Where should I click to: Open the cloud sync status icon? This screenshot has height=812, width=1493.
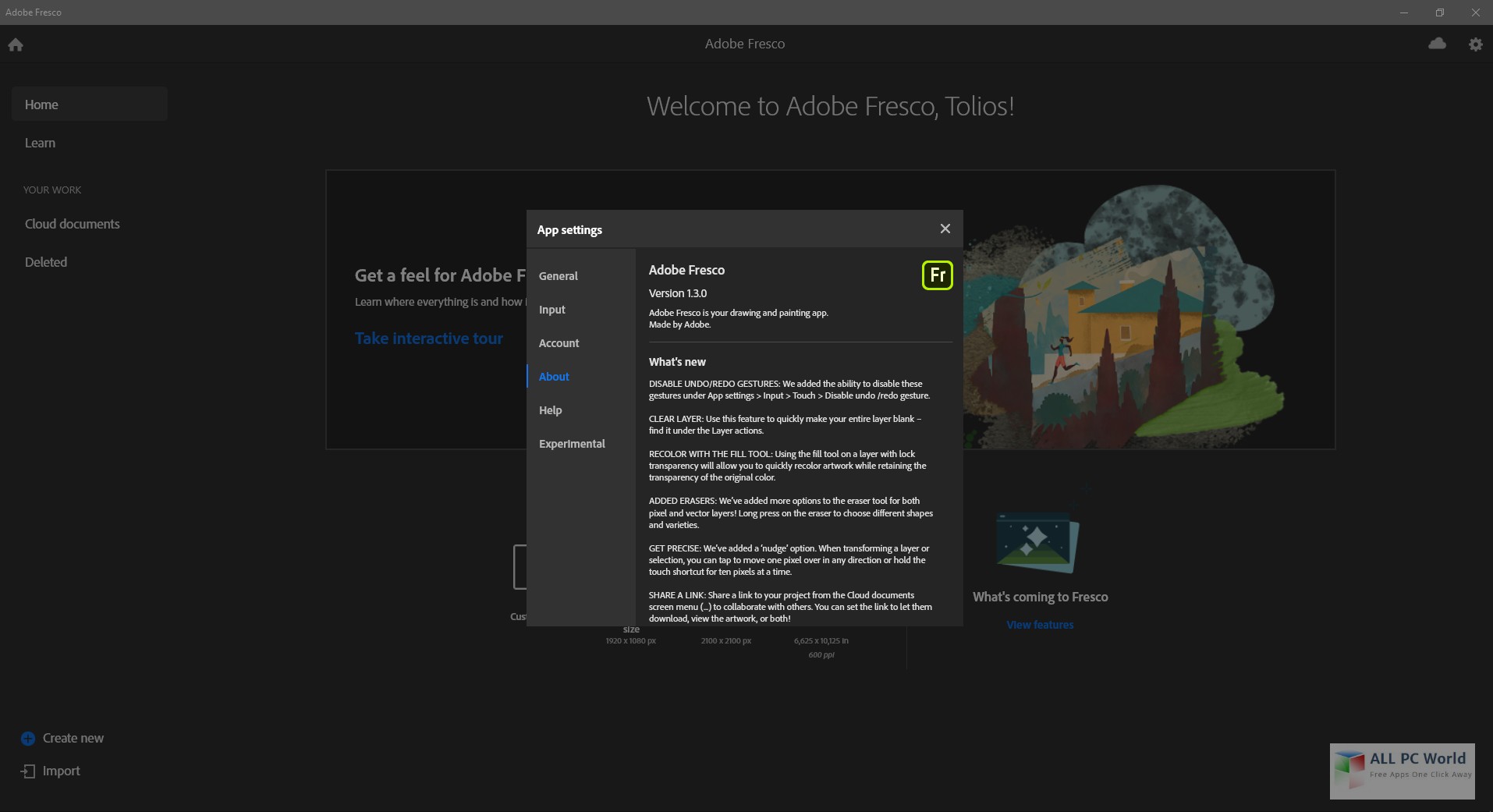tap(1437, 44)
